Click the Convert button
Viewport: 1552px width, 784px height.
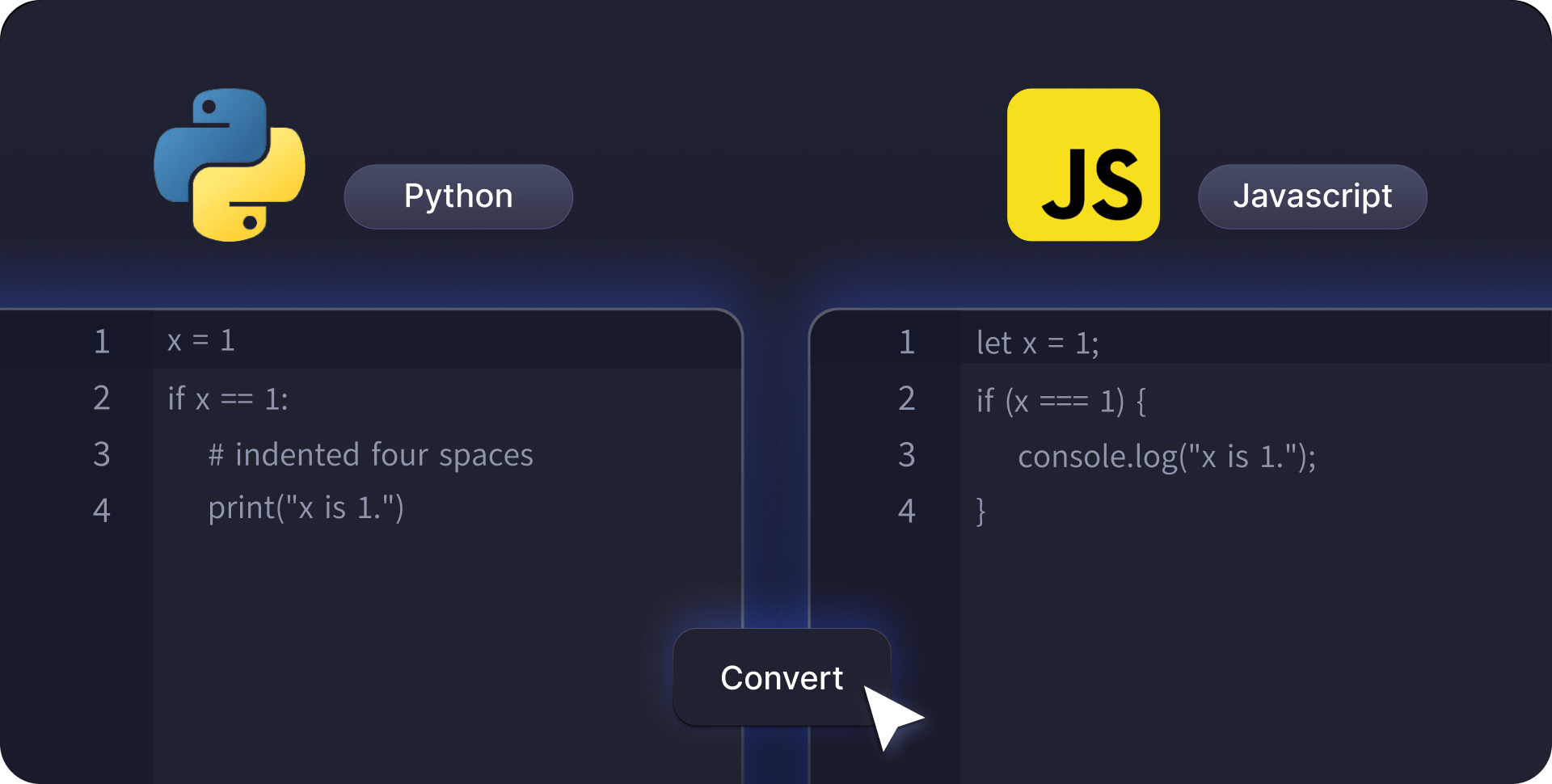pos(782,677)
